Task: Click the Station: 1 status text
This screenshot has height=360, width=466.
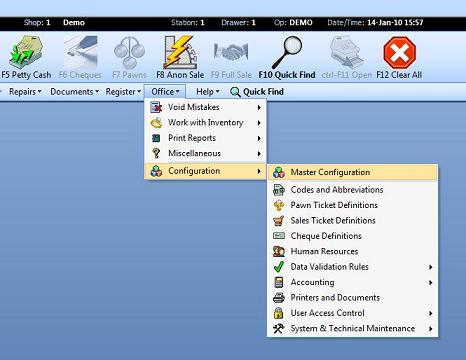Action: point(187,23)
